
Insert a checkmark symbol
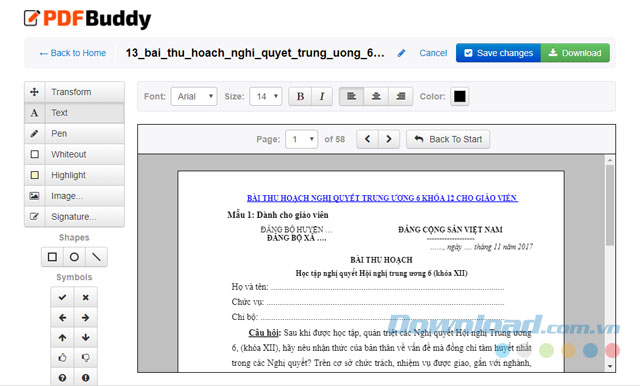(62, 297)
